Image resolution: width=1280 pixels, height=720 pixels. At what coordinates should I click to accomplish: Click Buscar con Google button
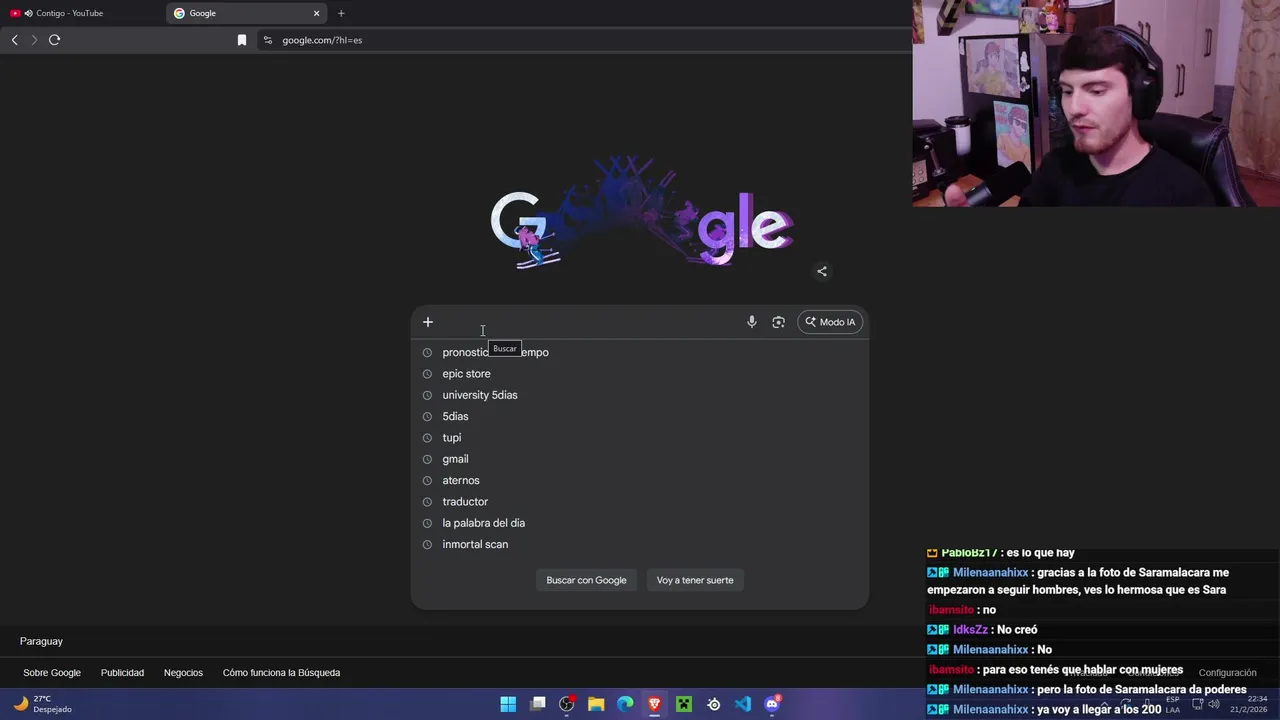point(586,580)
